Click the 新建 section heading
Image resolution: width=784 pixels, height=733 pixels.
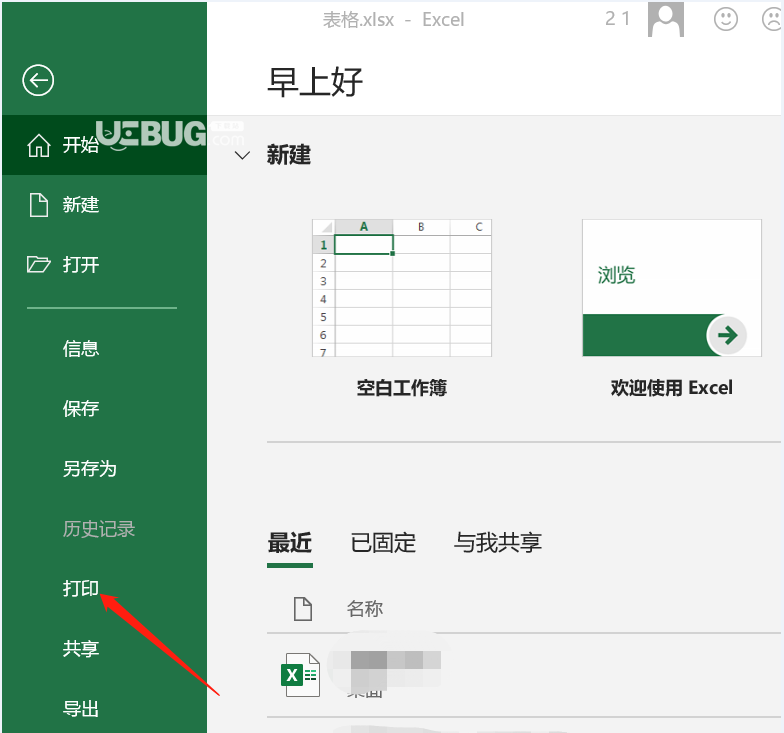[x=289, y=155]
